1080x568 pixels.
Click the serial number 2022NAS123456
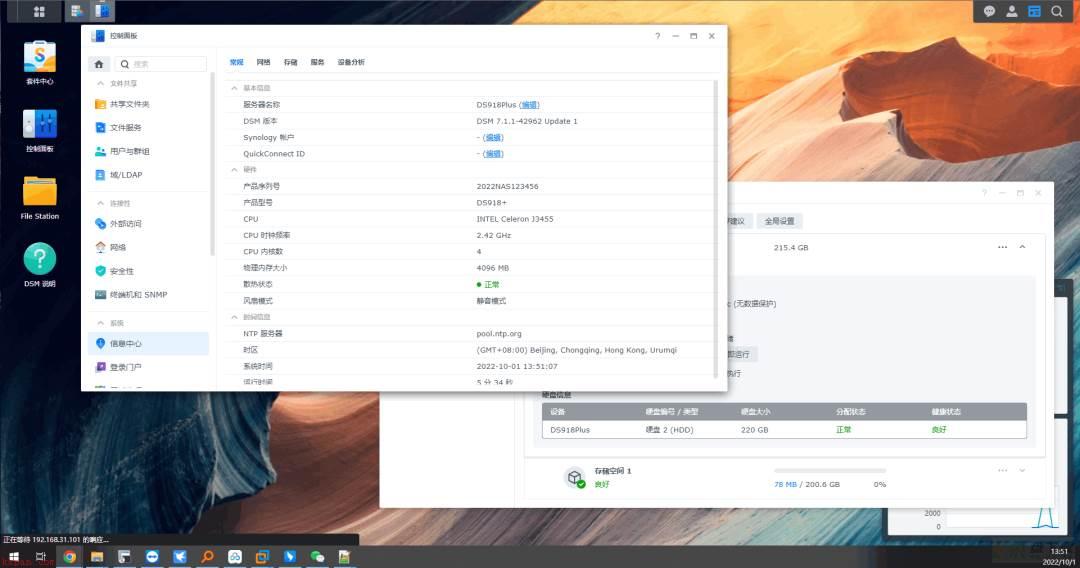pos(507,187)
